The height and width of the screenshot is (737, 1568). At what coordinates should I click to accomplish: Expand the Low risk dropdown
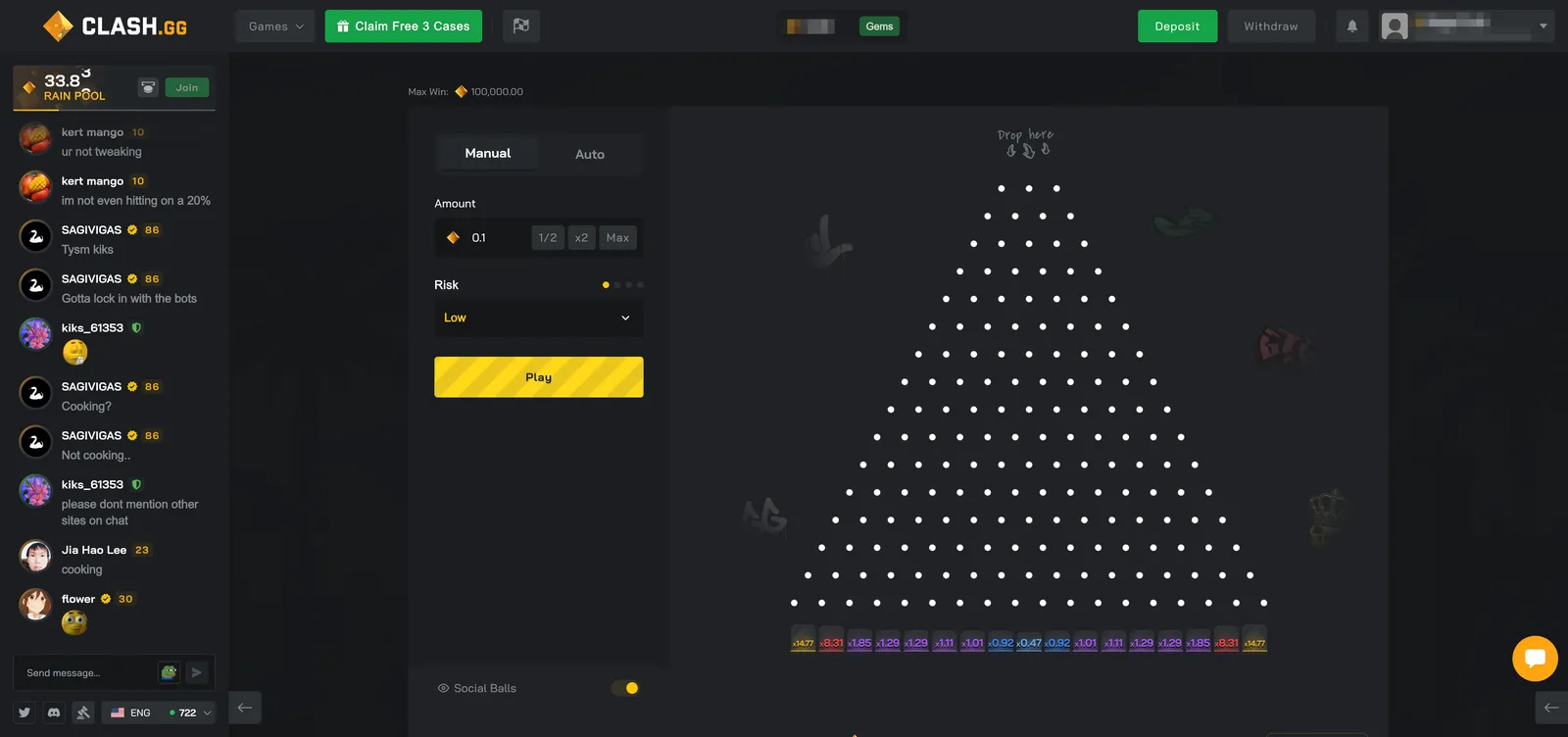[x=539, y=318]
